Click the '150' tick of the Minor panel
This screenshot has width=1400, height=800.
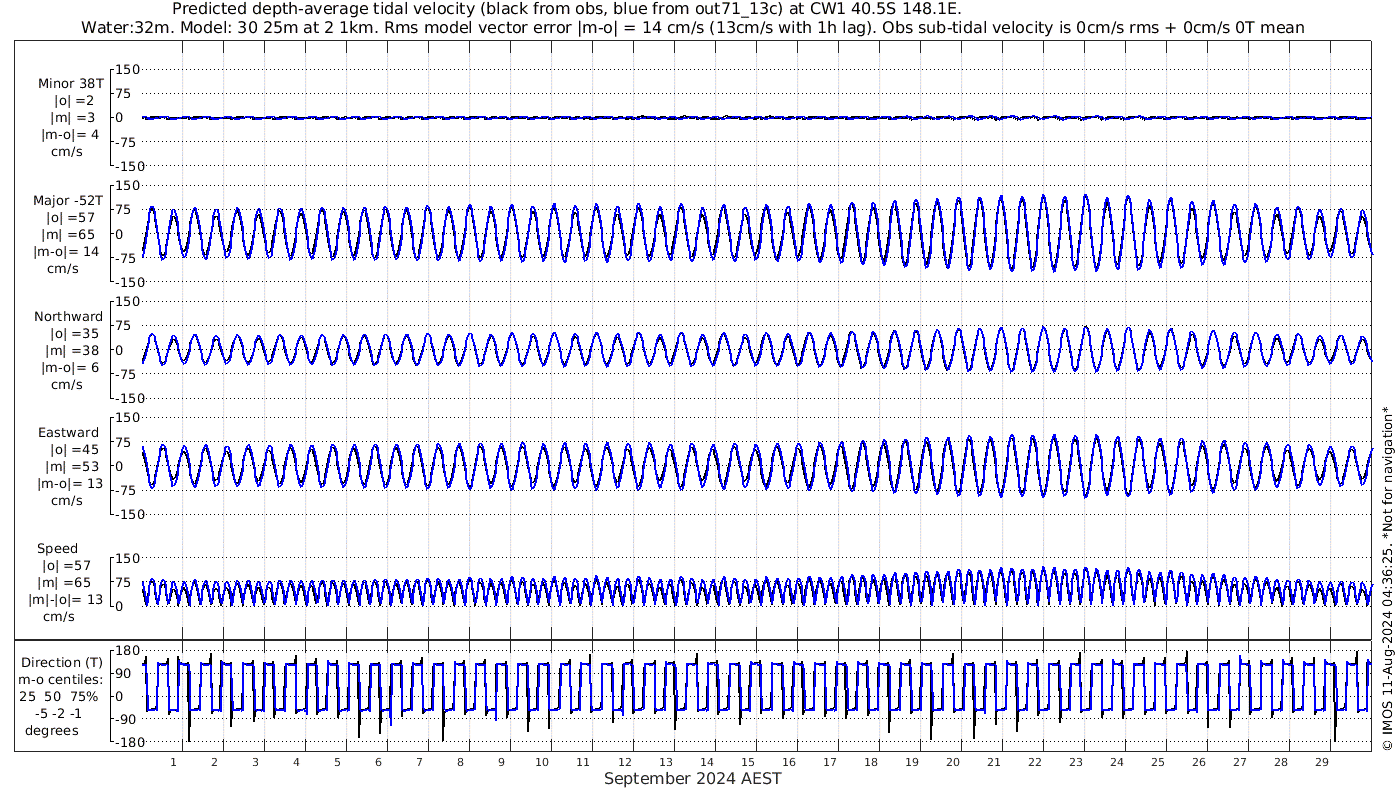click(128, 69)
